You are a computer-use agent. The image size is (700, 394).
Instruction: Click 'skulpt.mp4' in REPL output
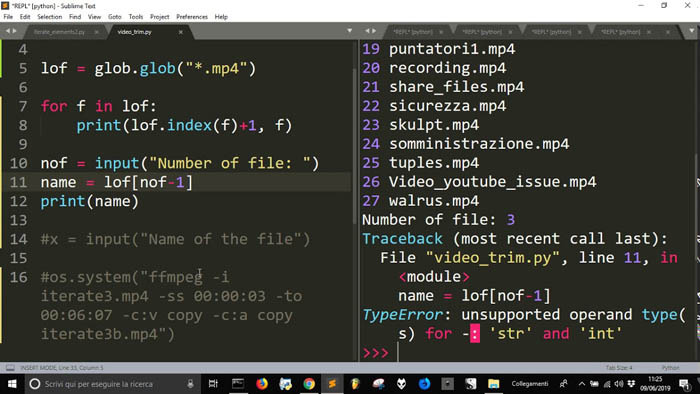coord(434,125)
